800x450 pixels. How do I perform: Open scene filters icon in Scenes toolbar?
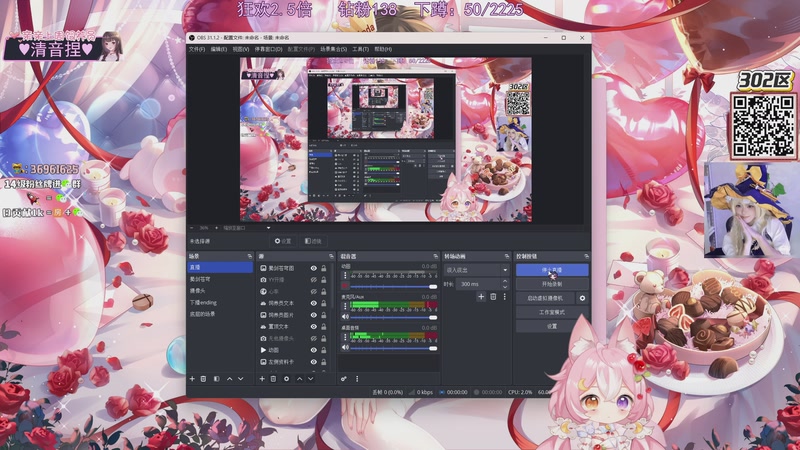tap(216, 379)
